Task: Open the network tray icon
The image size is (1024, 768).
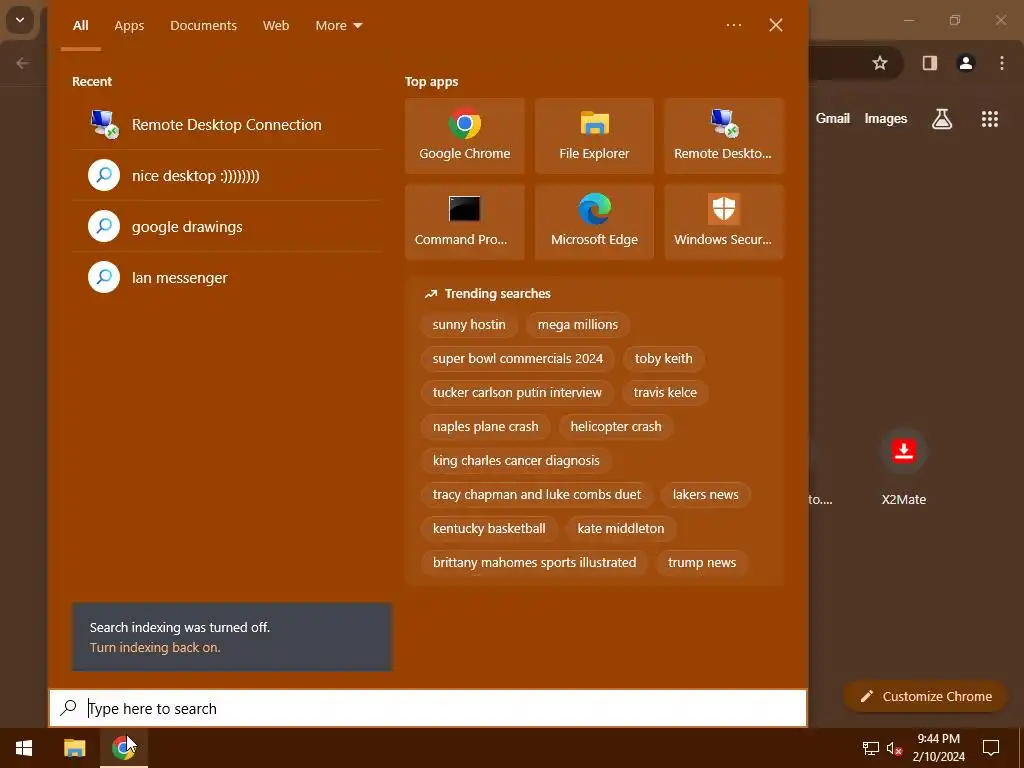Action: (x=871, y=748)
